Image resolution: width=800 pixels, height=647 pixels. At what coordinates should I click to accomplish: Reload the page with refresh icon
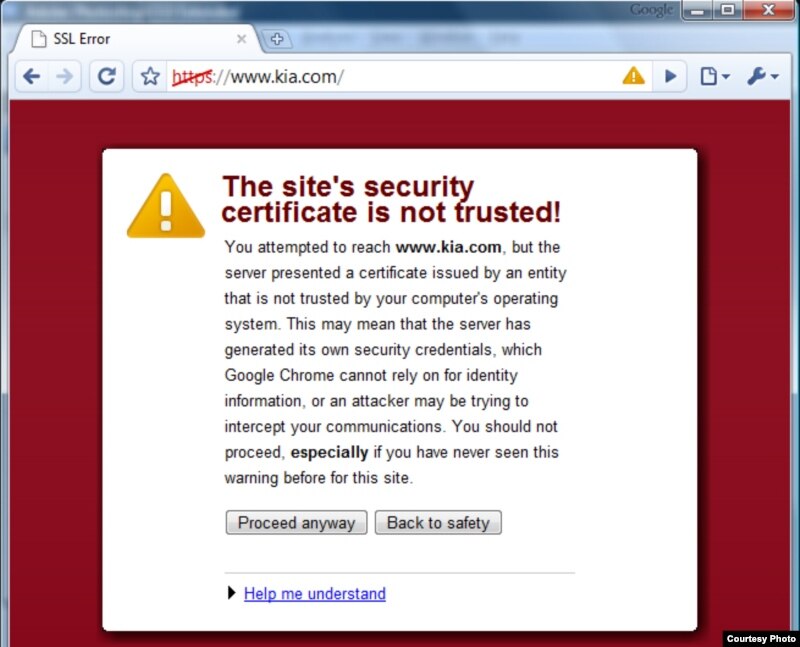tap(106, 77)
